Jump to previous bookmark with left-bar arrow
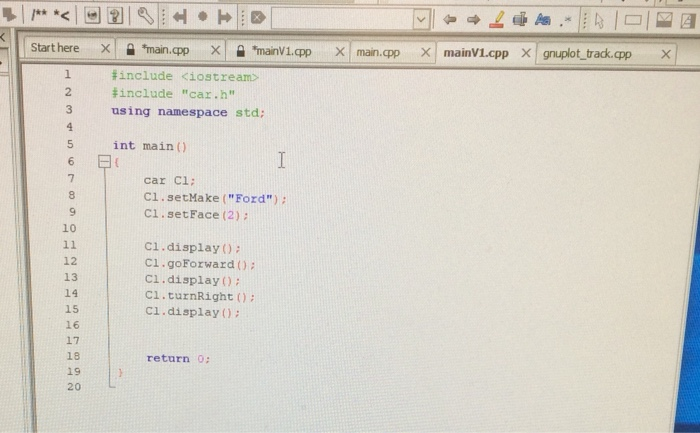 coord(179,17)
